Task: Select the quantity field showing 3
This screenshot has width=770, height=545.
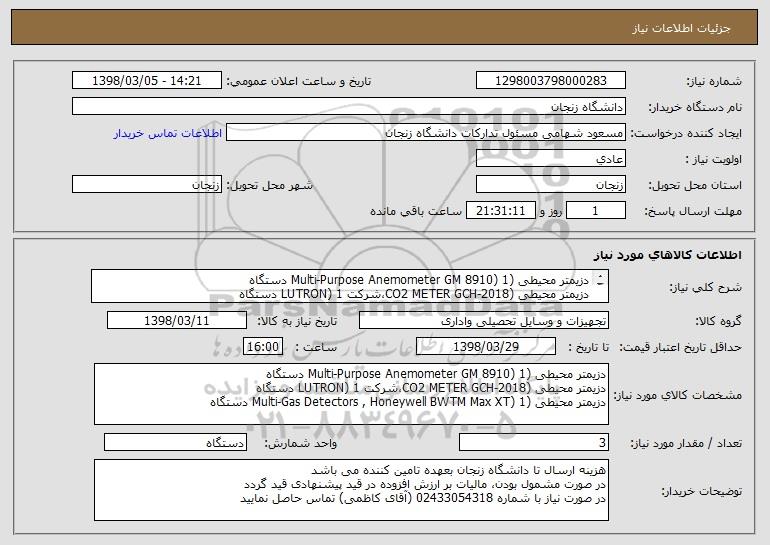Action: pos(534,442)
